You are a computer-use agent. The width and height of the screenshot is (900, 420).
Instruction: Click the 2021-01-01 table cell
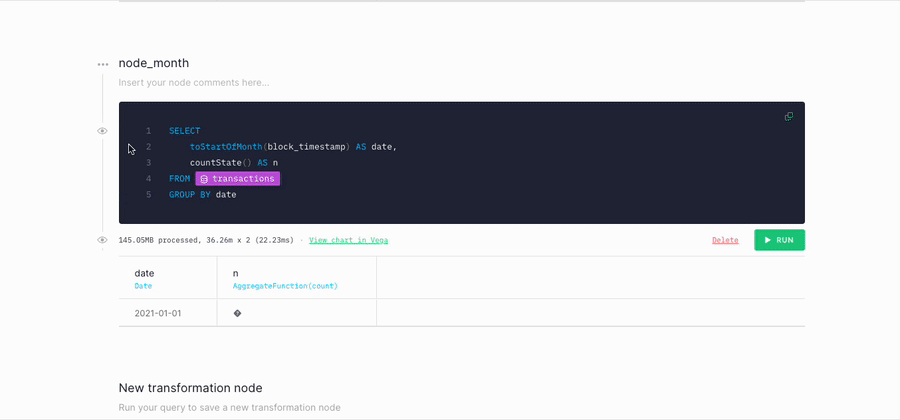click(x=158, y=313)
